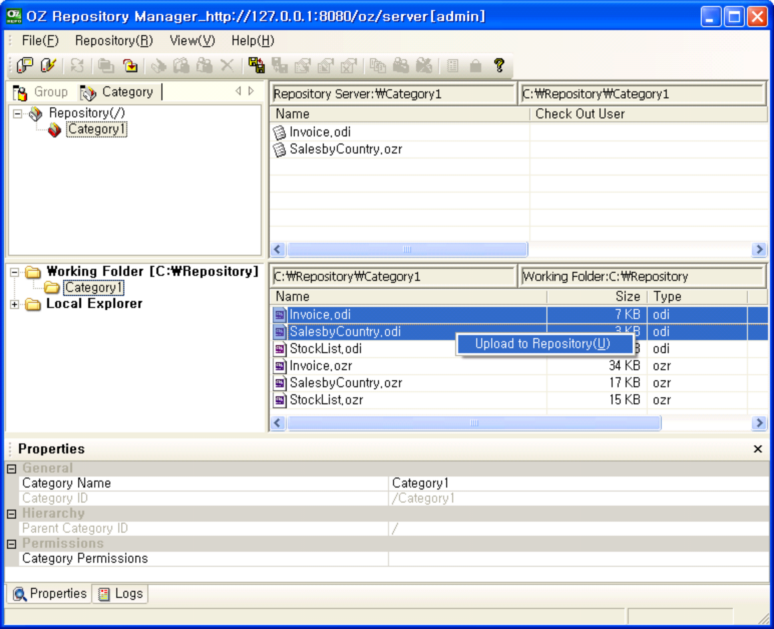Collapse the Repository(/) tree node
This screenshot has height=629, width=774.
(18, 114)
